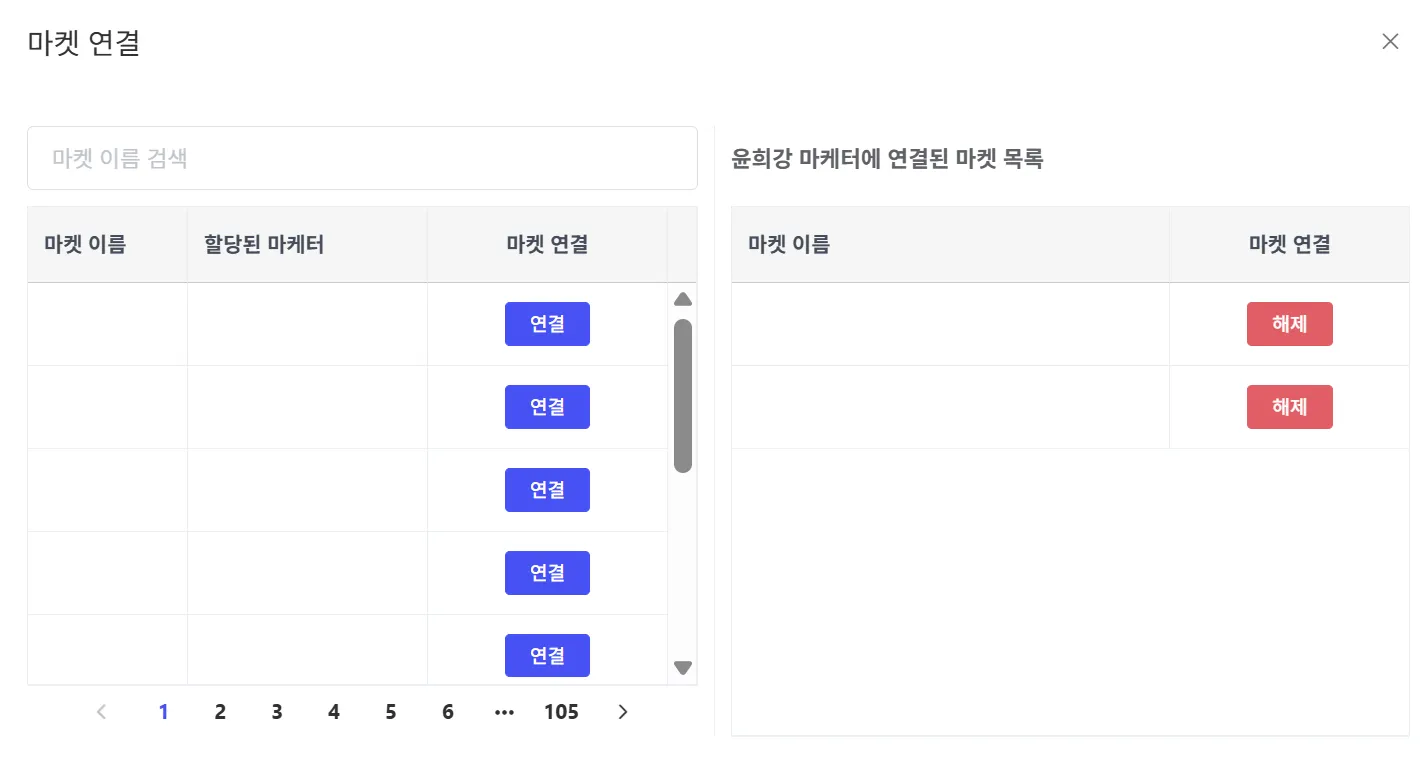The image size is (1426, 777).
Task: Click the pagination ellipsis to jump pages
Action: coord(504,712)
